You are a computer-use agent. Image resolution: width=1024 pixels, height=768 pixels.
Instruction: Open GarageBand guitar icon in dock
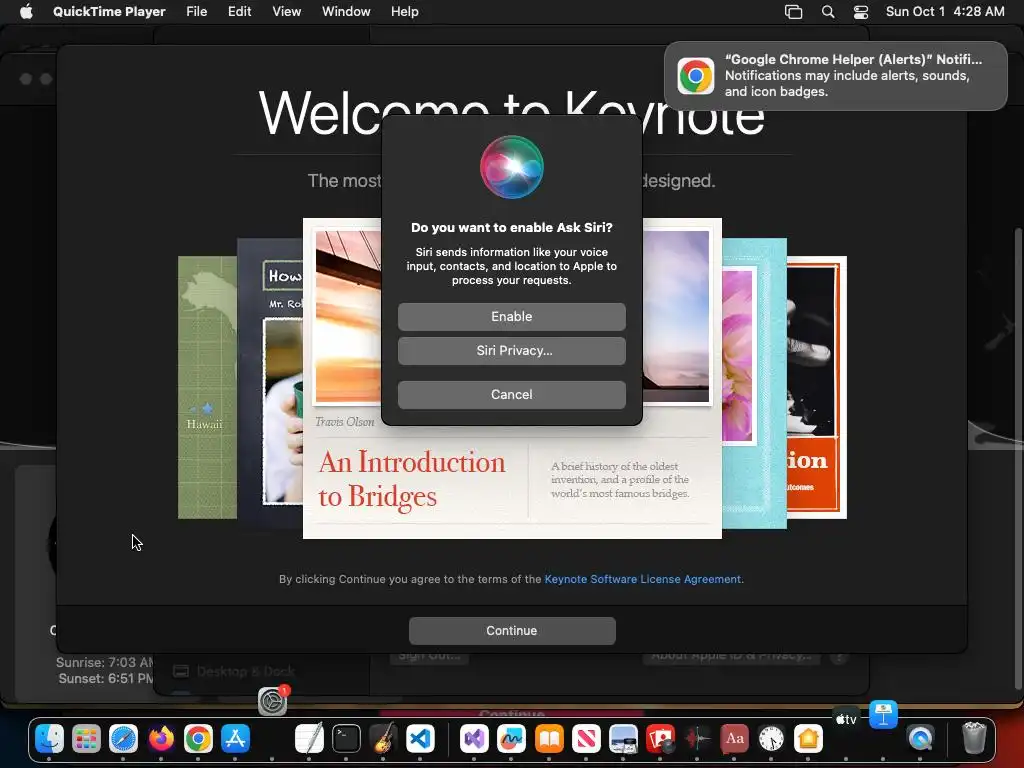coord(383,739)
